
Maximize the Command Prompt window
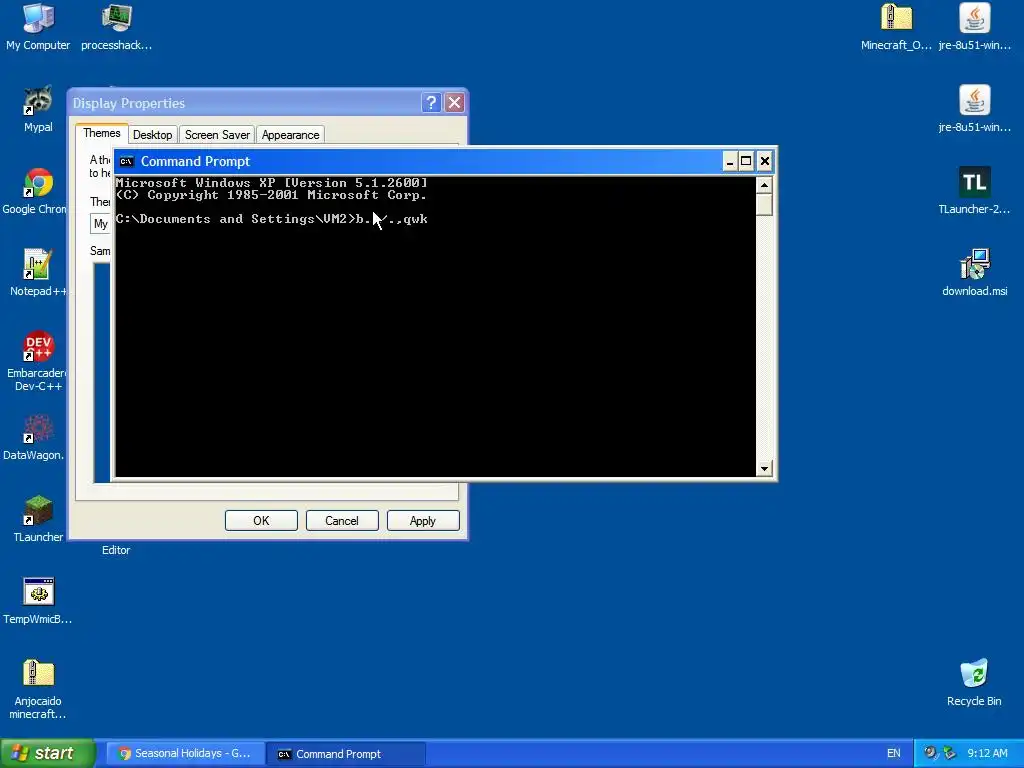tap(746, 161)
